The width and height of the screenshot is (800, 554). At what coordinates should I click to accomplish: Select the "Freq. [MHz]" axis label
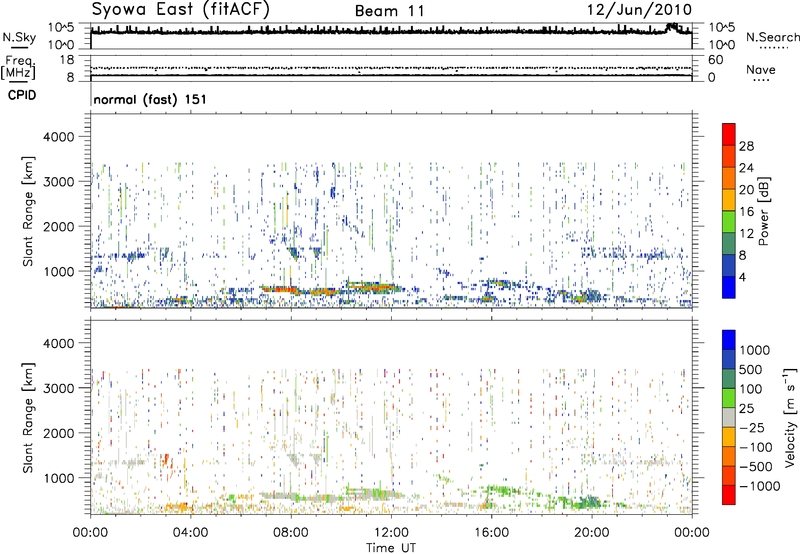[x=19, y=68]
